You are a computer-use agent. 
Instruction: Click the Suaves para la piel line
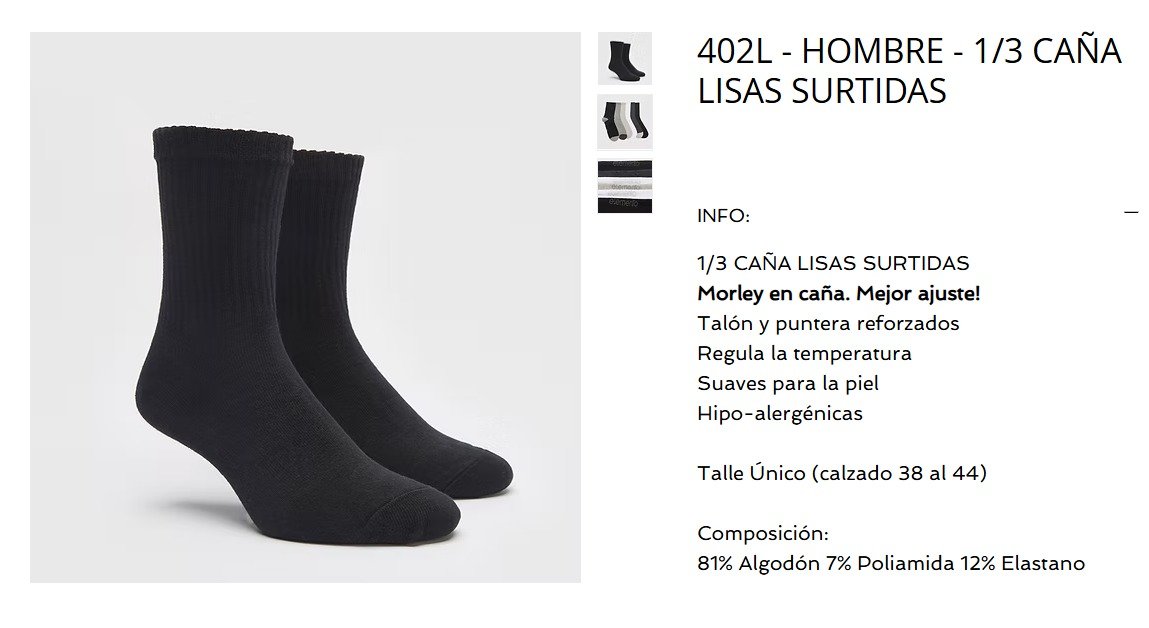788,383
